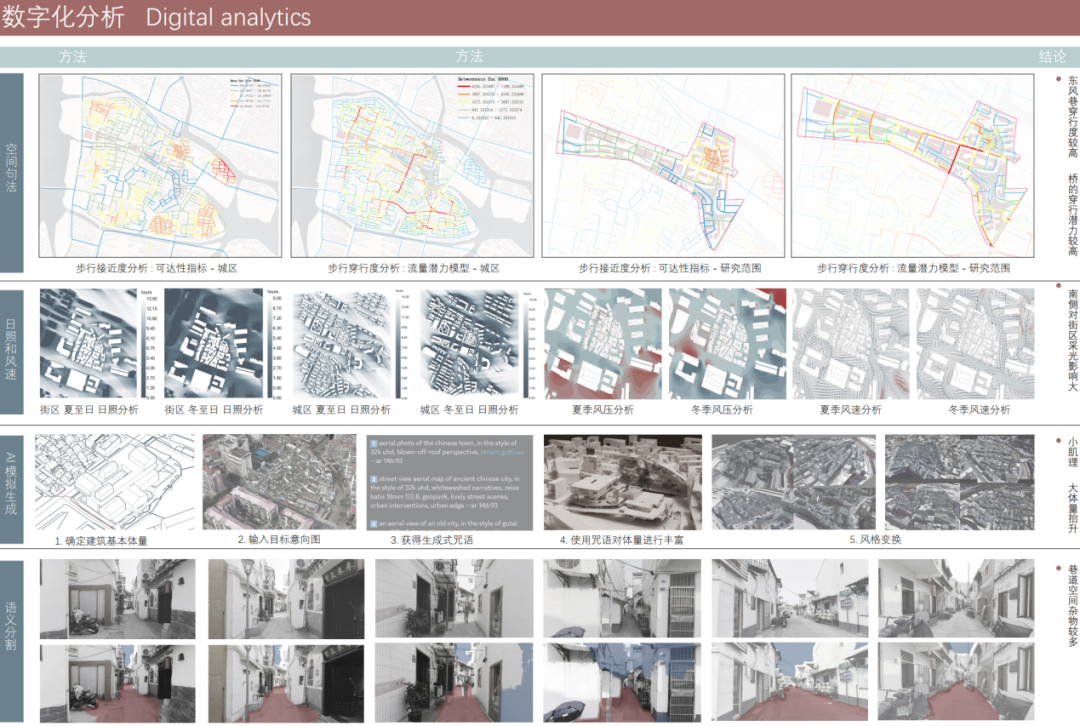Select the 语义分割 side section label
Viewport: 1080px width, 726px height.
[12, 599]
